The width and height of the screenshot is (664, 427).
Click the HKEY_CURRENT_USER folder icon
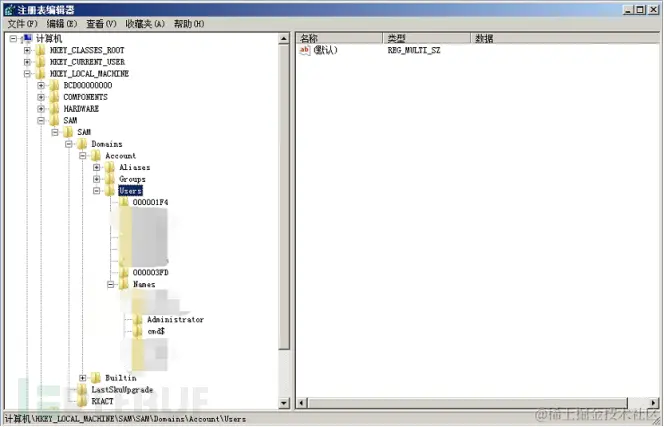point(40,62)
